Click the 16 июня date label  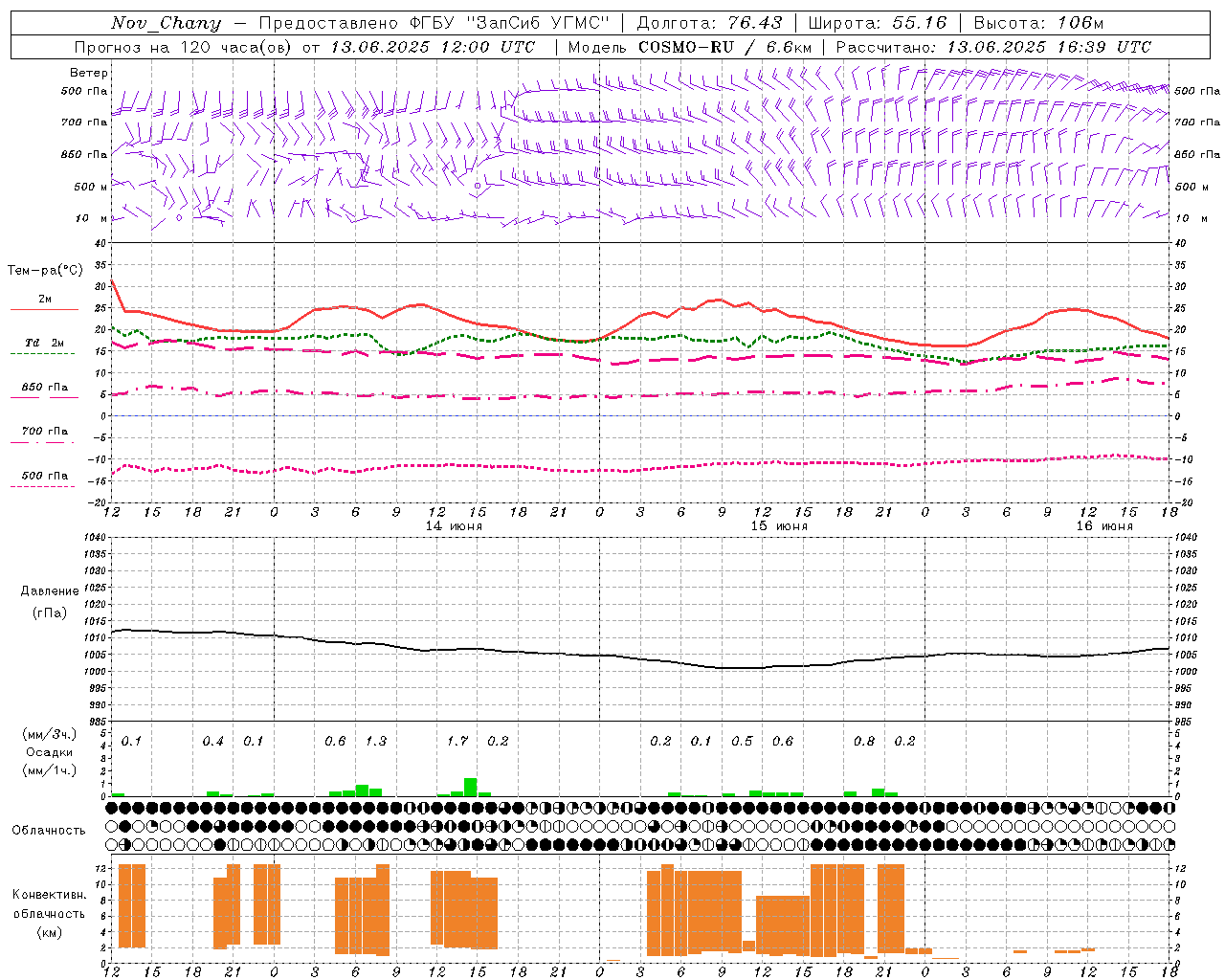(x=1104, y=525)
